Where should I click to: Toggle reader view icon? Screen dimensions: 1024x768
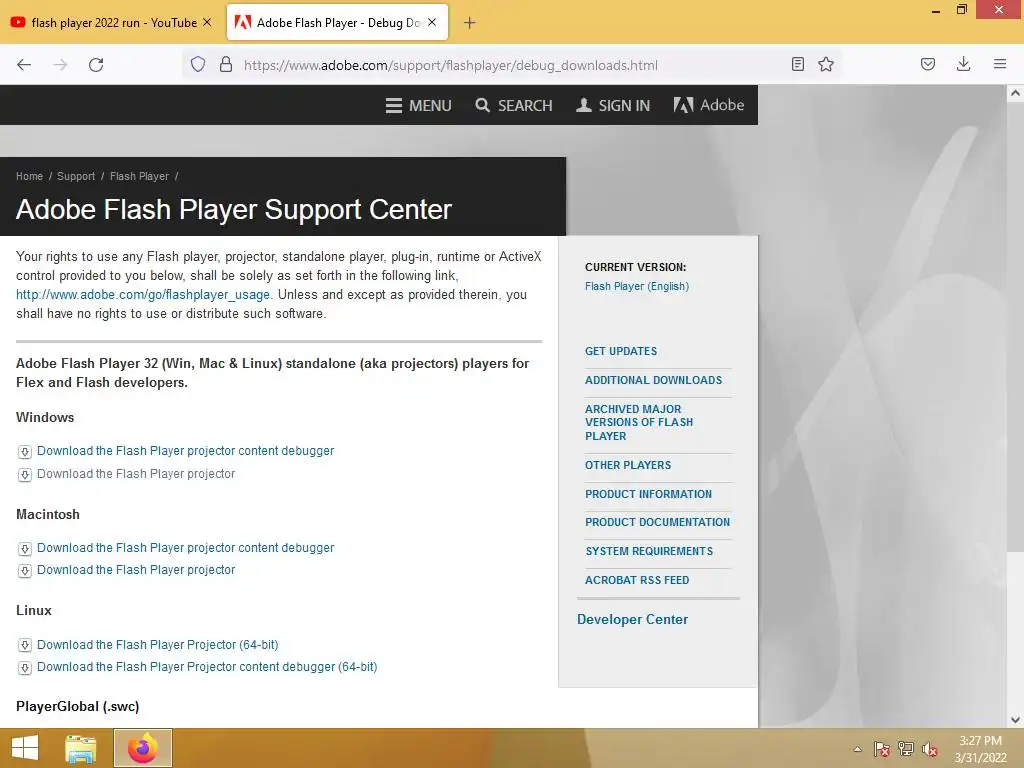pyautogui.click(x=797, y=64)
